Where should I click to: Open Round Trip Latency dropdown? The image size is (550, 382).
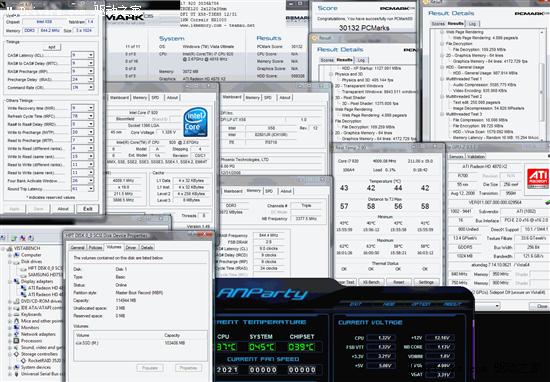click(83, 189)
